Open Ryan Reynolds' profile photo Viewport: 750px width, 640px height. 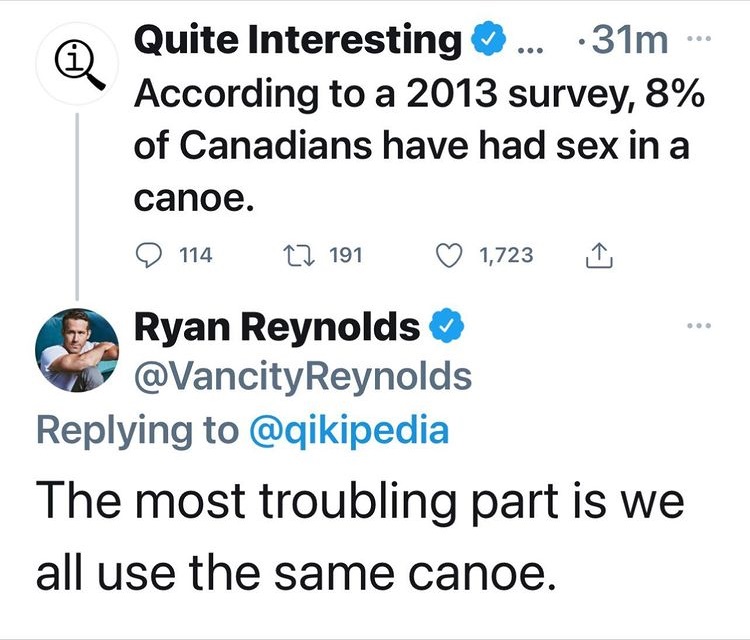pos(77,349)
